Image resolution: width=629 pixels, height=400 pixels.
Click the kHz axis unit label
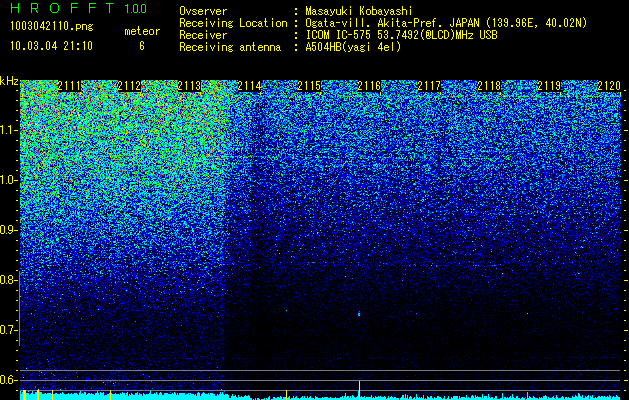9,81
